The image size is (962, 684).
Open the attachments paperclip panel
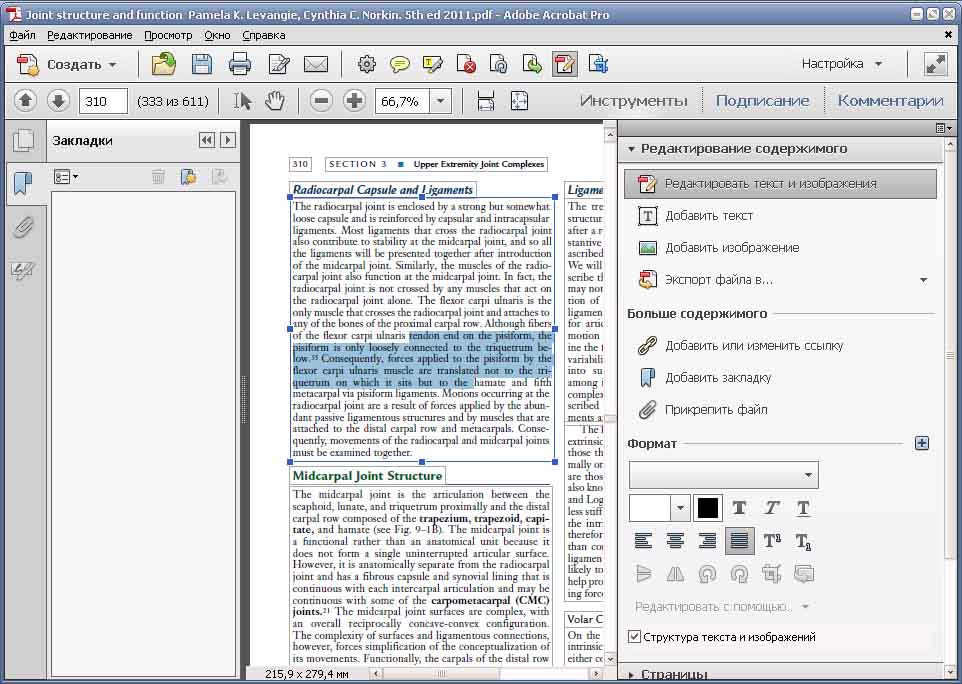click(x=23, y=227)
